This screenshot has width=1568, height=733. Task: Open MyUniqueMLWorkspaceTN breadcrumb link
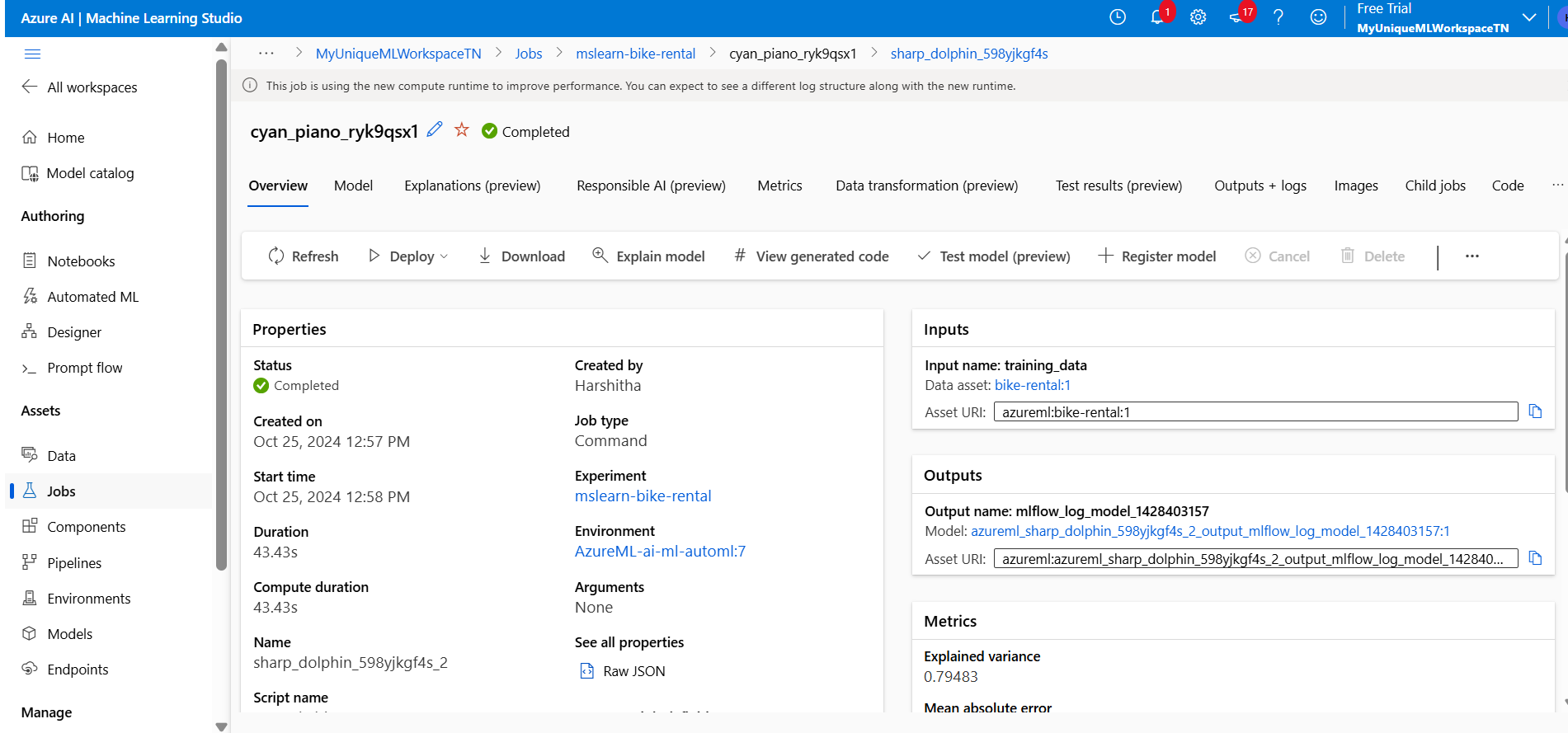[398, 54]
